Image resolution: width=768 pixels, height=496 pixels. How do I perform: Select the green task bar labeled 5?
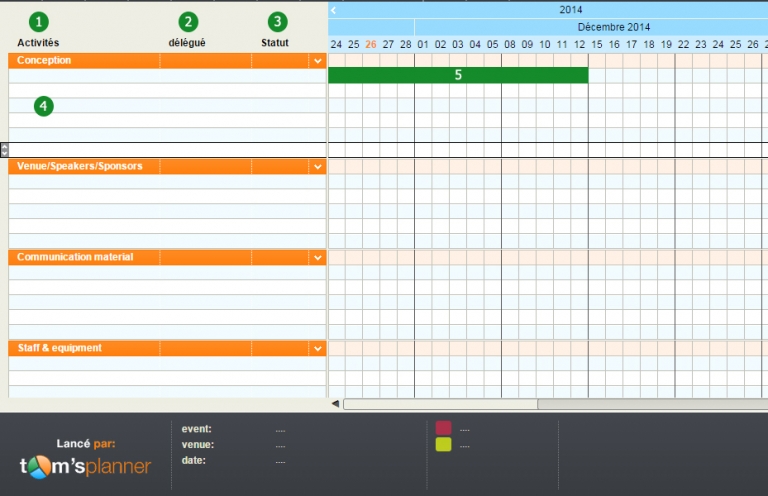458,75
